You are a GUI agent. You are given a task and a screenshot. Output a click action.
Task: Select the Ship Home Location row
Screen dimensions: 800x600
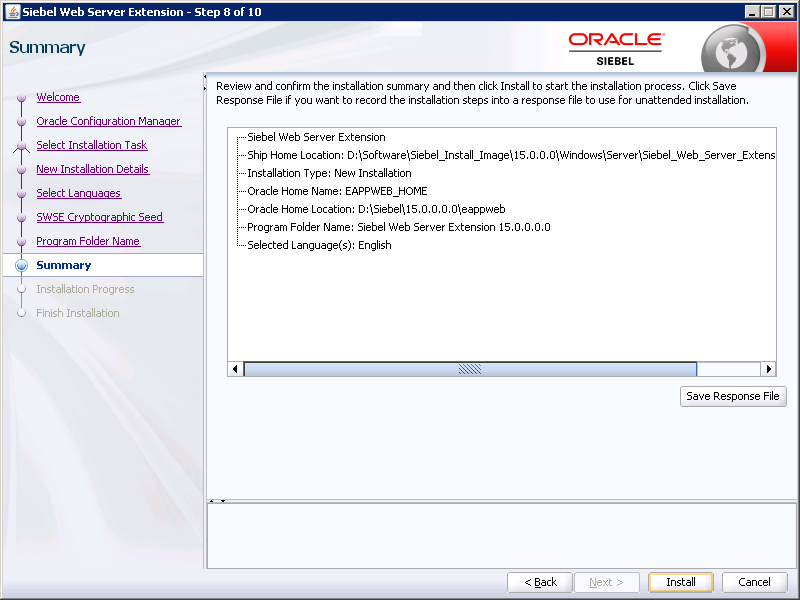(x=511, y=155)
